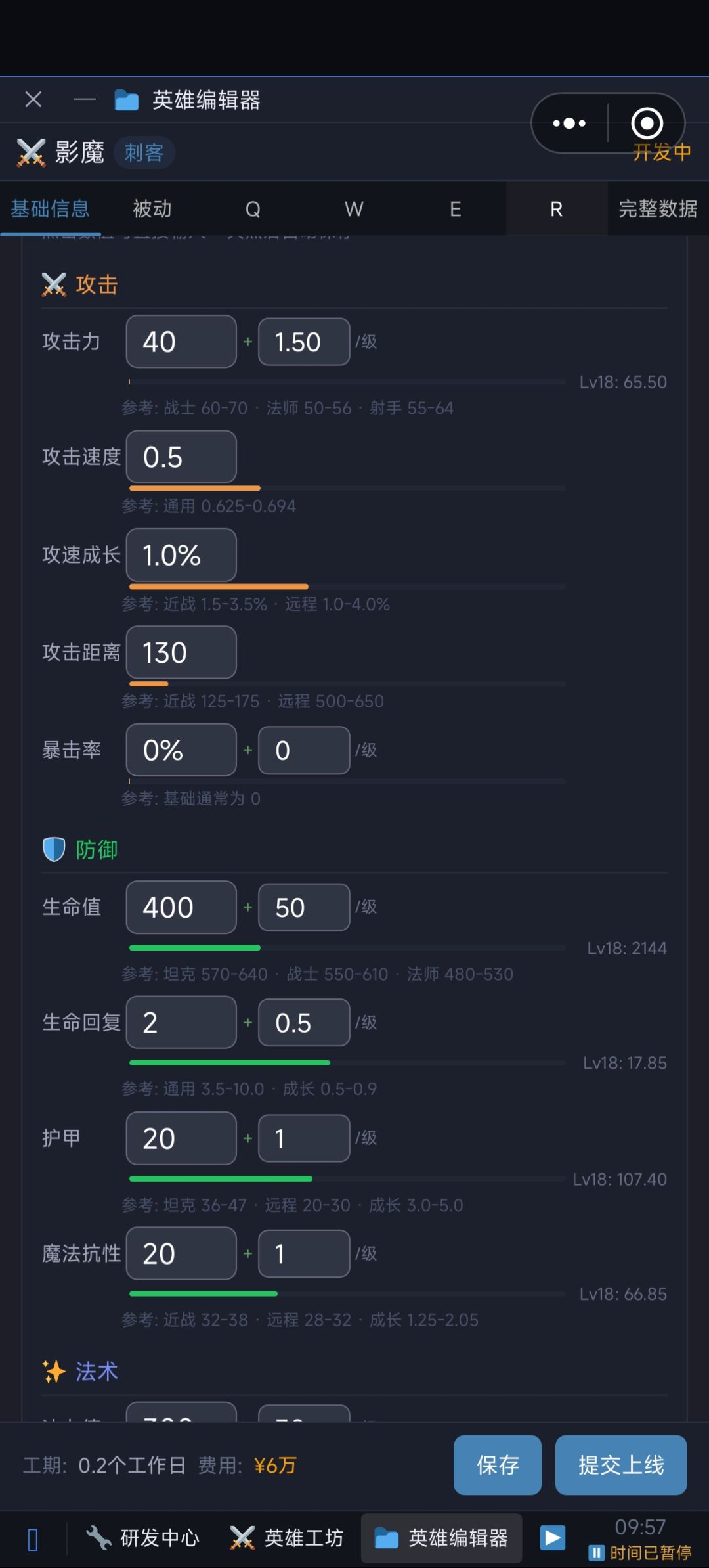The width and height of the screenshot is (709, 1568).
Task: Switch to the 被动 tab
Action: click(x=152, y=209)
